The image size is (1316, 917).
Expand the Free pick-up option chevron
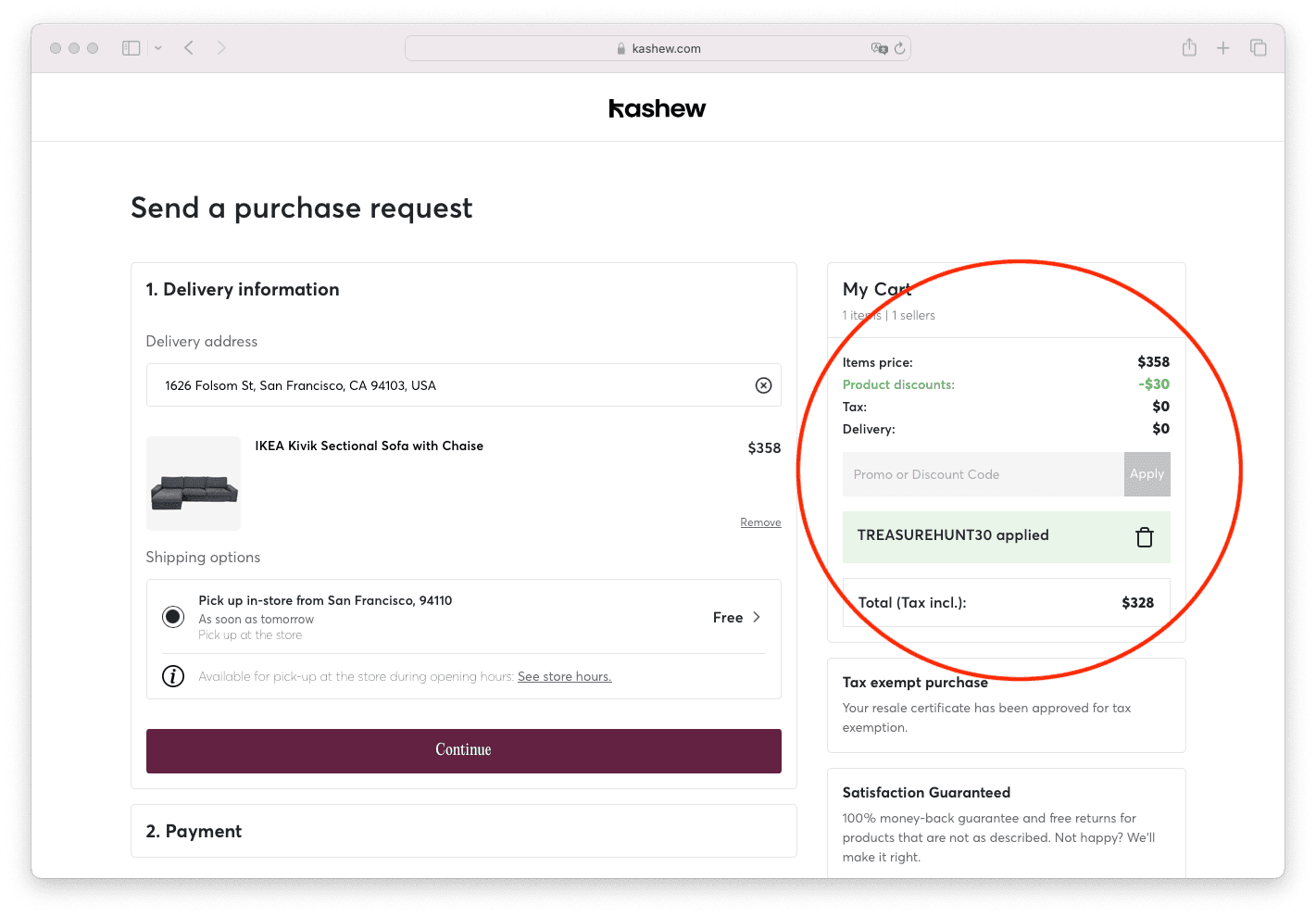[757, 617]
